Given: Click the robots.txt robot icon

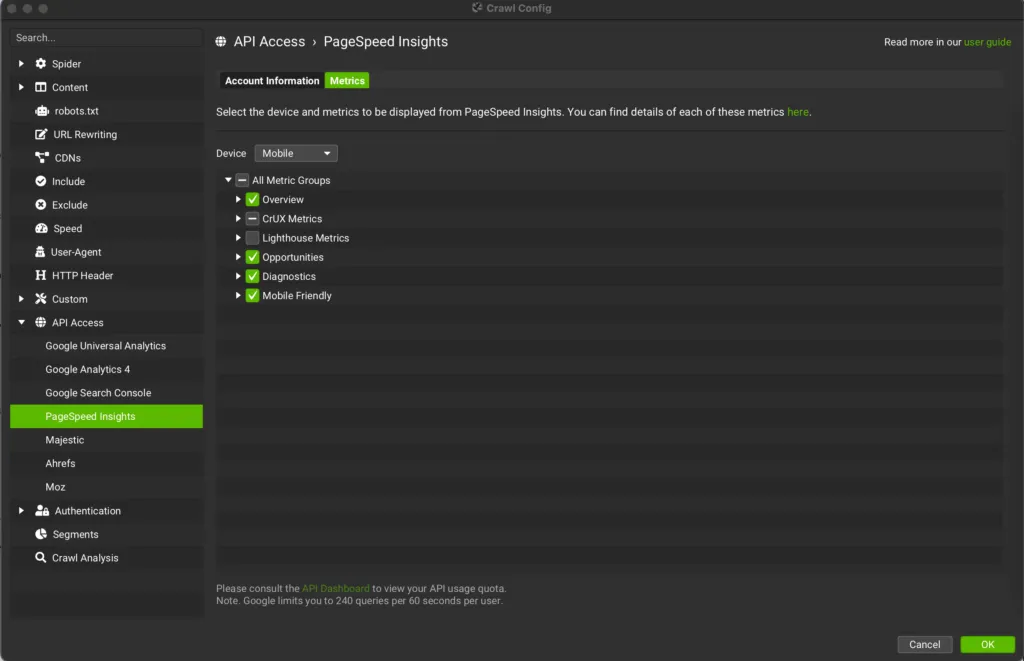Looking at the screenshot, I should click(x=42, y=110).
